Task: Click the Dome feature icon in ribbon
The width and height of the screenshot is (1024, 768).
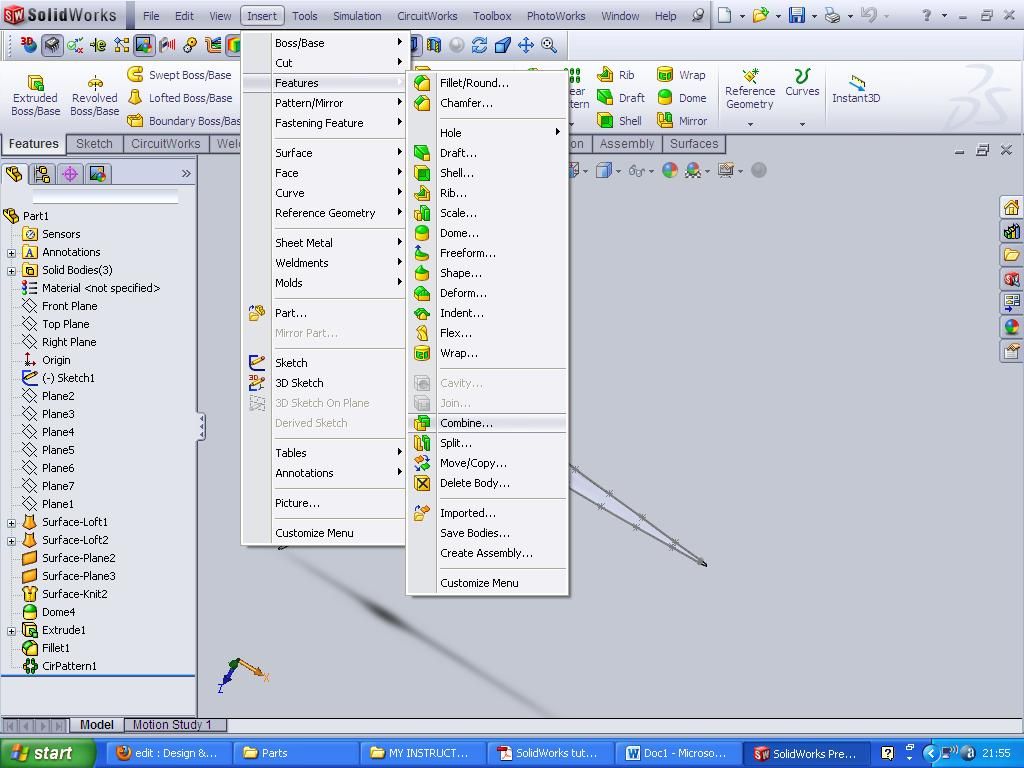Action: 665,98
